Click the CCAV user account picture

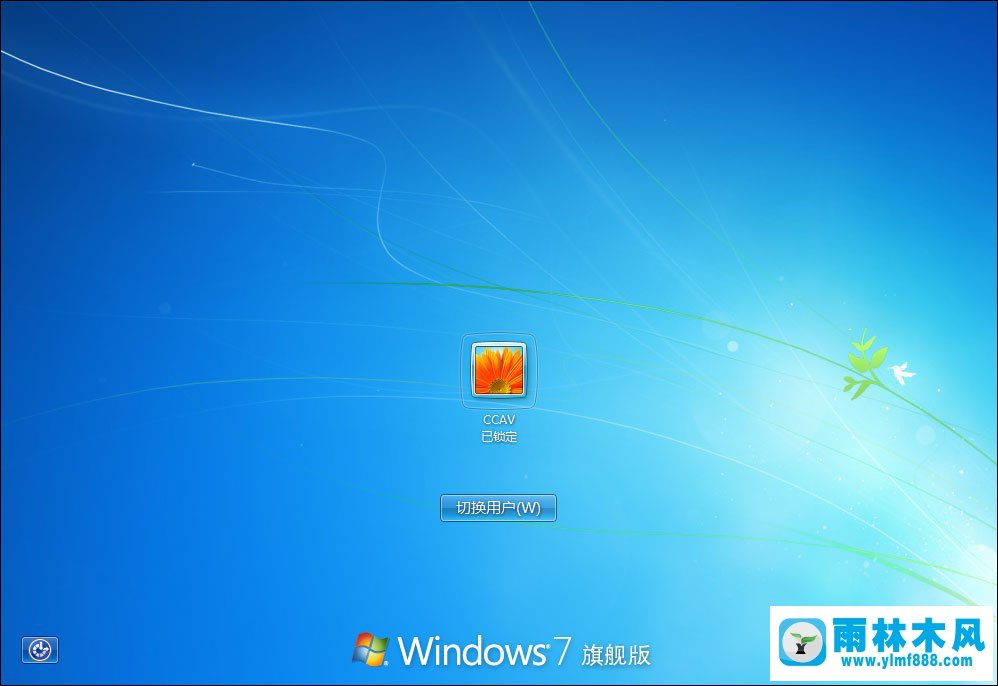pyautogui.click(x=498, y=369)
